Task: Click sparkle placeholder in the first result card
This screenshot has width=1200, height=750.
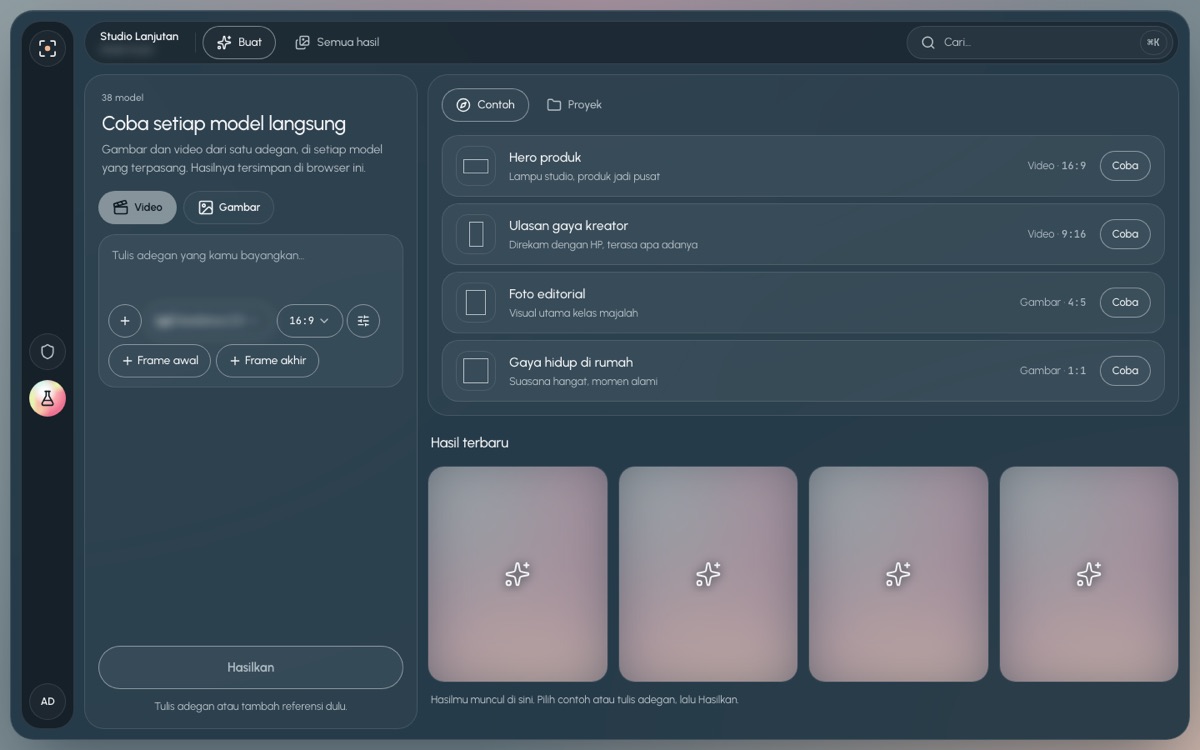Action: (x=517, y=574)
